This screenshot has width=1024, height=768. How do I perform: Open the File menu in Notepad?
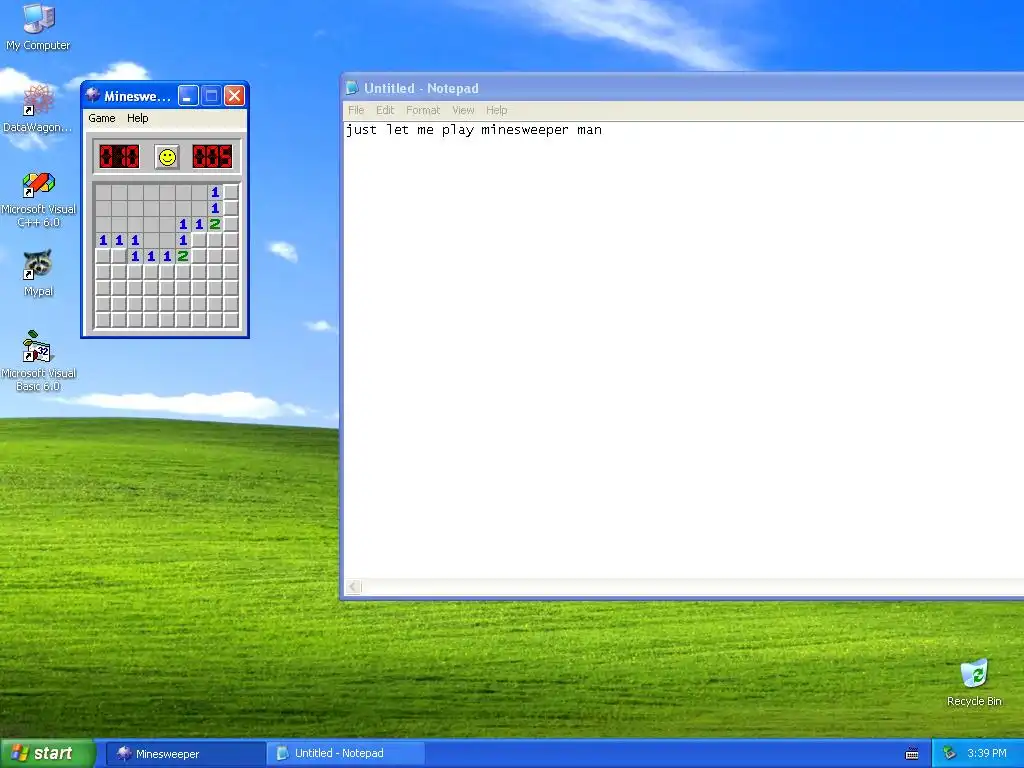pyautogui.click(x=356, y=110)
